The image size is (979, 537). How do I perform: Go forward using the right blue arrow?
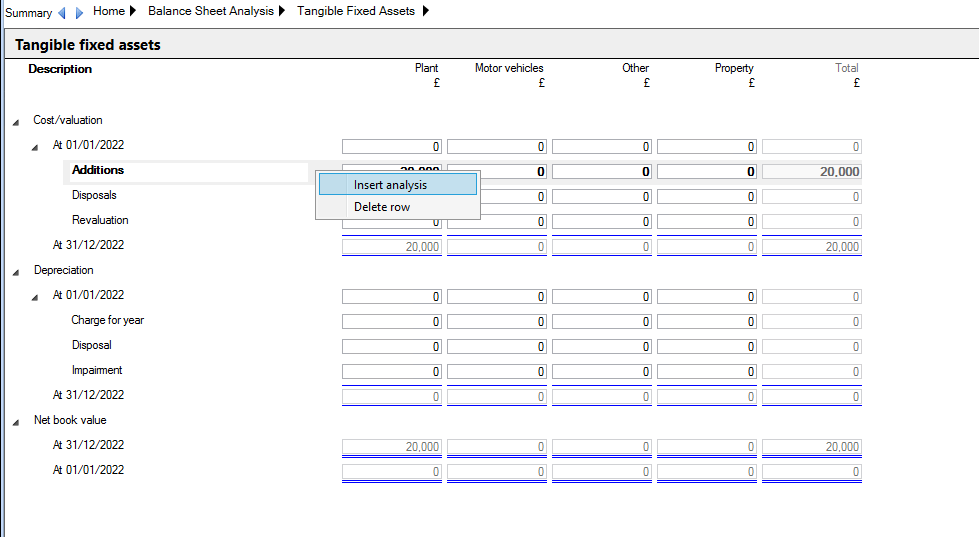click(79, 12)
